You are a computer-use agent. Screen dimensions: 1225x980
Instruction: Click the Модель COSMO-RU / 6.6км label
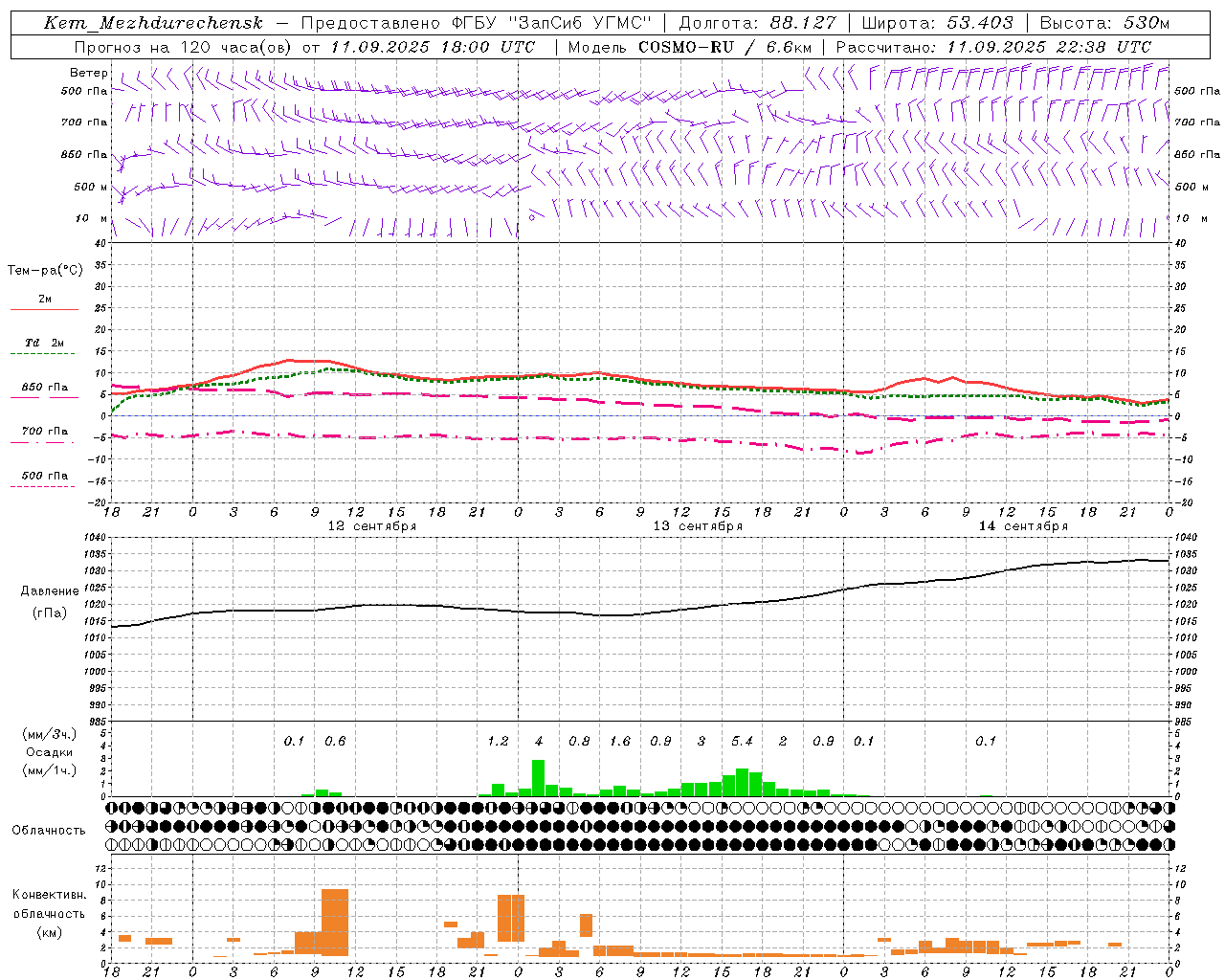coord(690,47)
